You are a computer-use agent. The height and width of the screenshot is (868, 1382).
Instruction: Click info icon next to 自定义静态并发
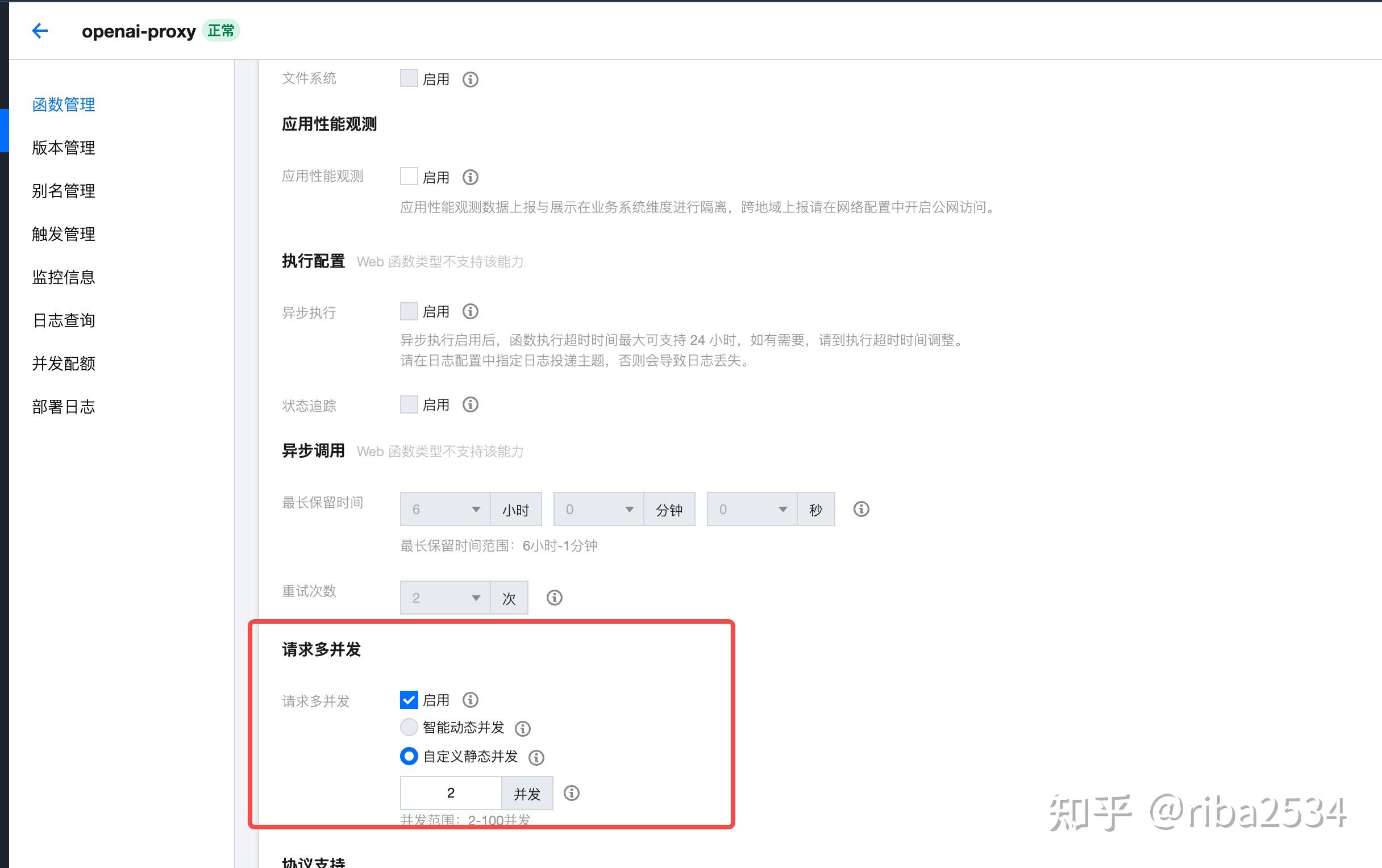(536, 757)
